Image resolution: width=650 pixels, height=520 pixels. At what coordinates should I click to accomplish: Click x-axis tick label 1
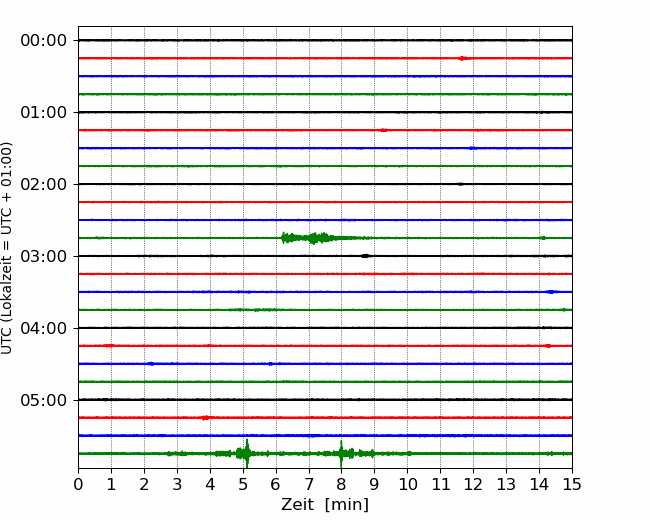point(111,484)
